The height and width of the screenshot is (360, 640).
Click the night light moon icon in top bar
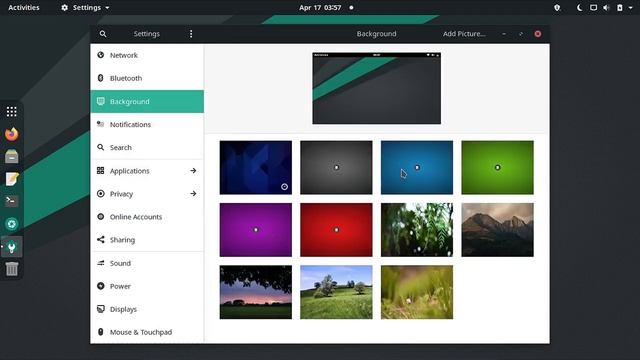pos(579,7)
